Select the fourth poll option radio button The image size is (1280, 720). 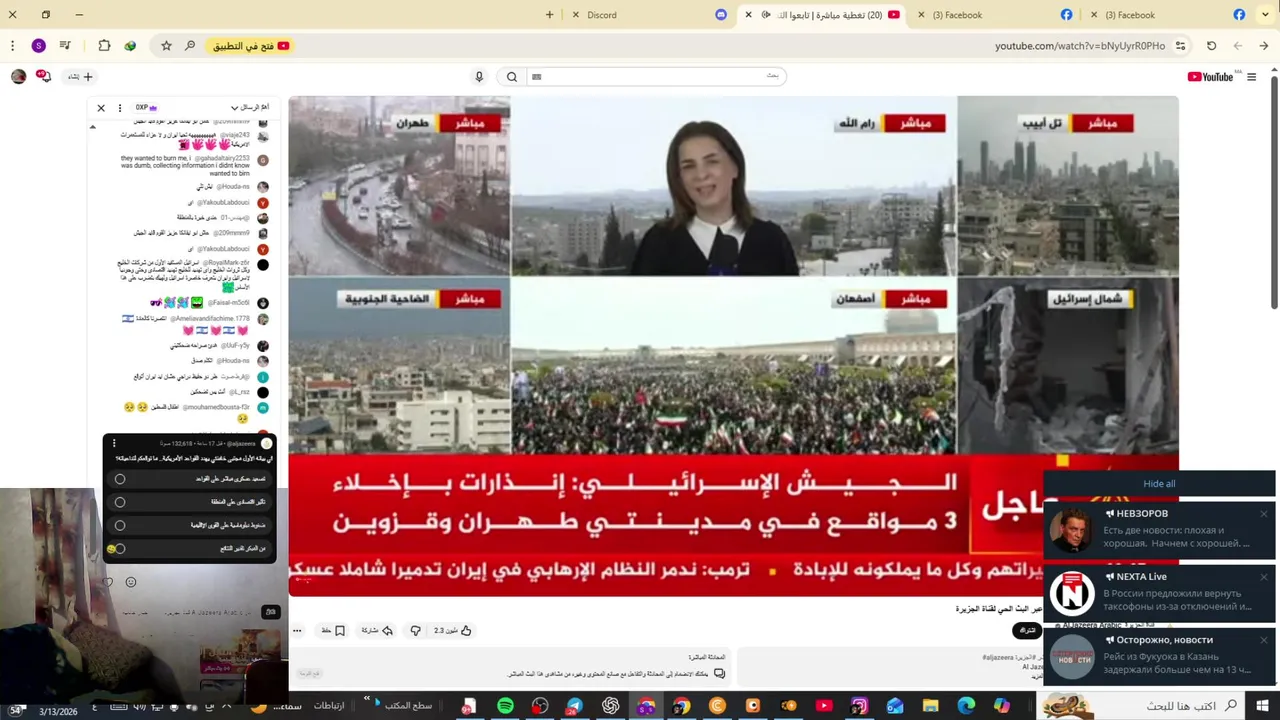point(120,548)
